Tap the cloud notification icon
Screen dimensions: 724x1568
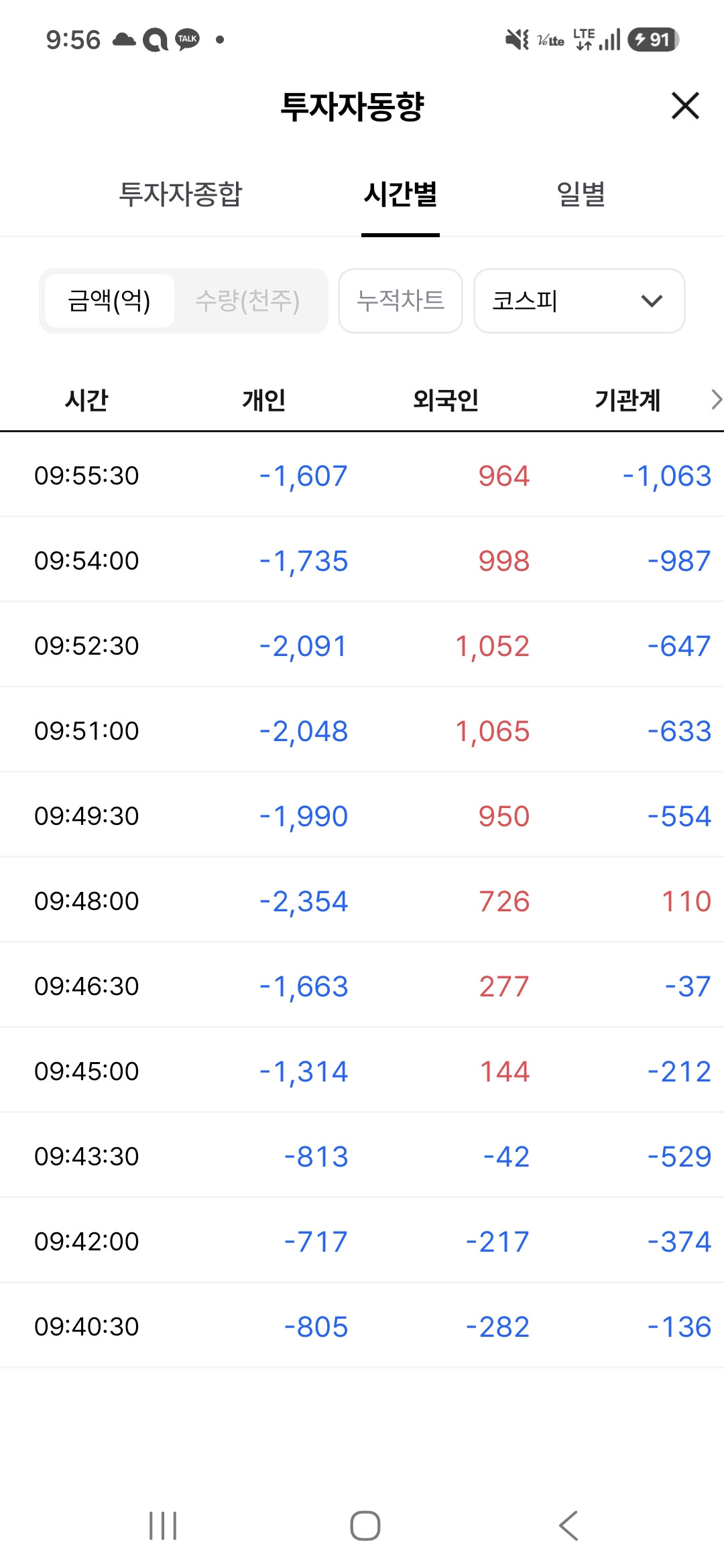coord(124,40)
